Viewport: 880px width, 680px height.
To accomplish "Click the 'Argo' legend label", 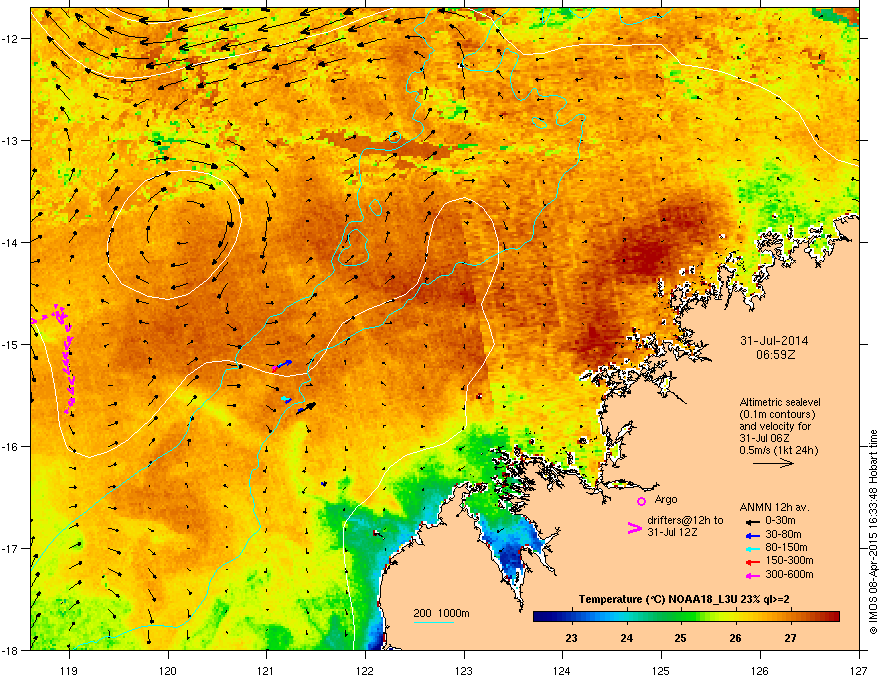I will (666, 499).
